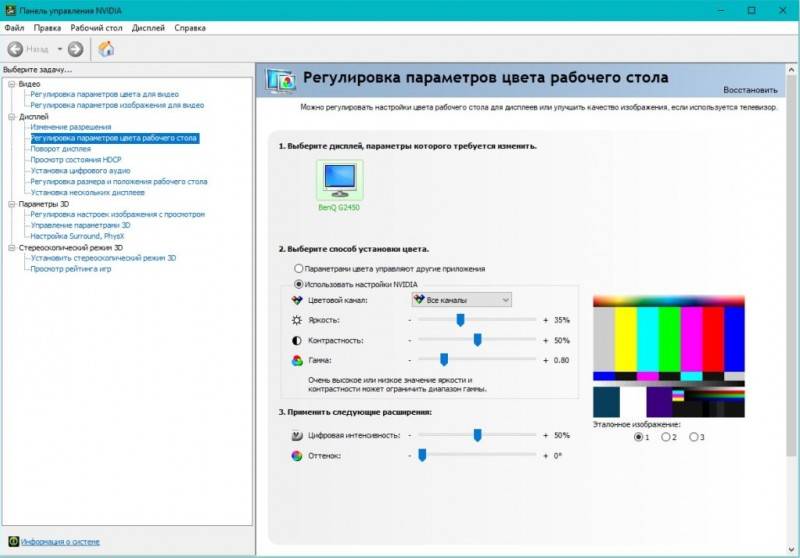Click the desktop color page header icon
The height and width of the screenshot is (558, 800).
pos(280,81)
